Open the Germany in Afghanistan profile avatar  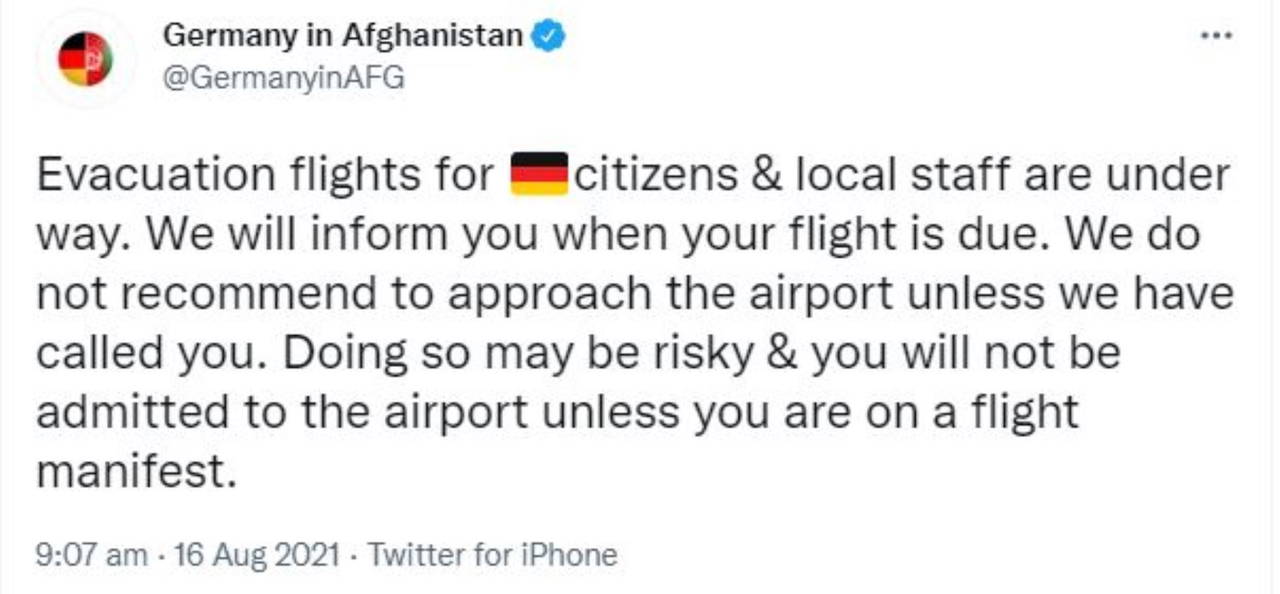click(x=85, y=59)
